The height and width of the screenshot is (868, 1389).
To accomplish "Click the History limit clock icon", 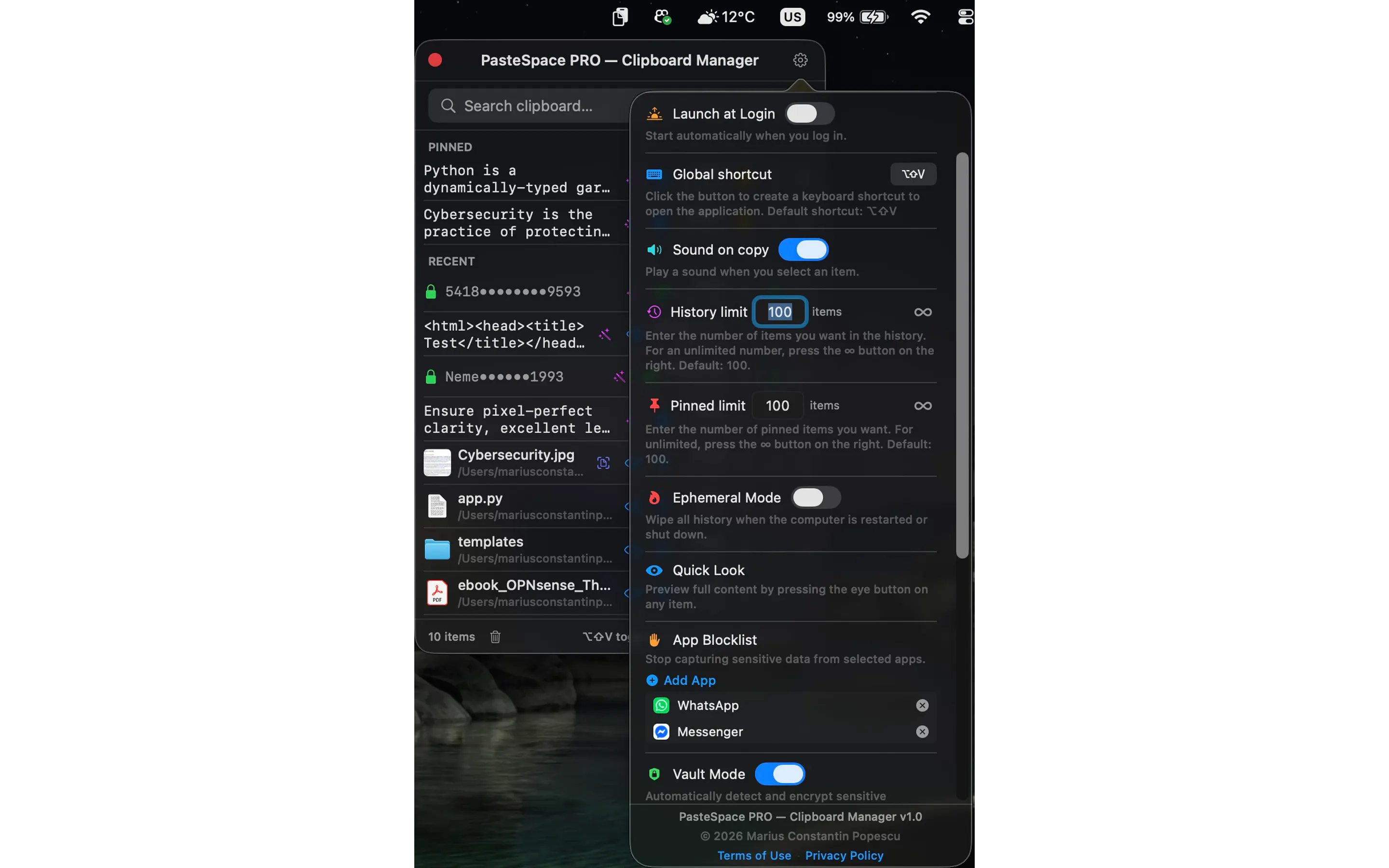I will [654, 312].
